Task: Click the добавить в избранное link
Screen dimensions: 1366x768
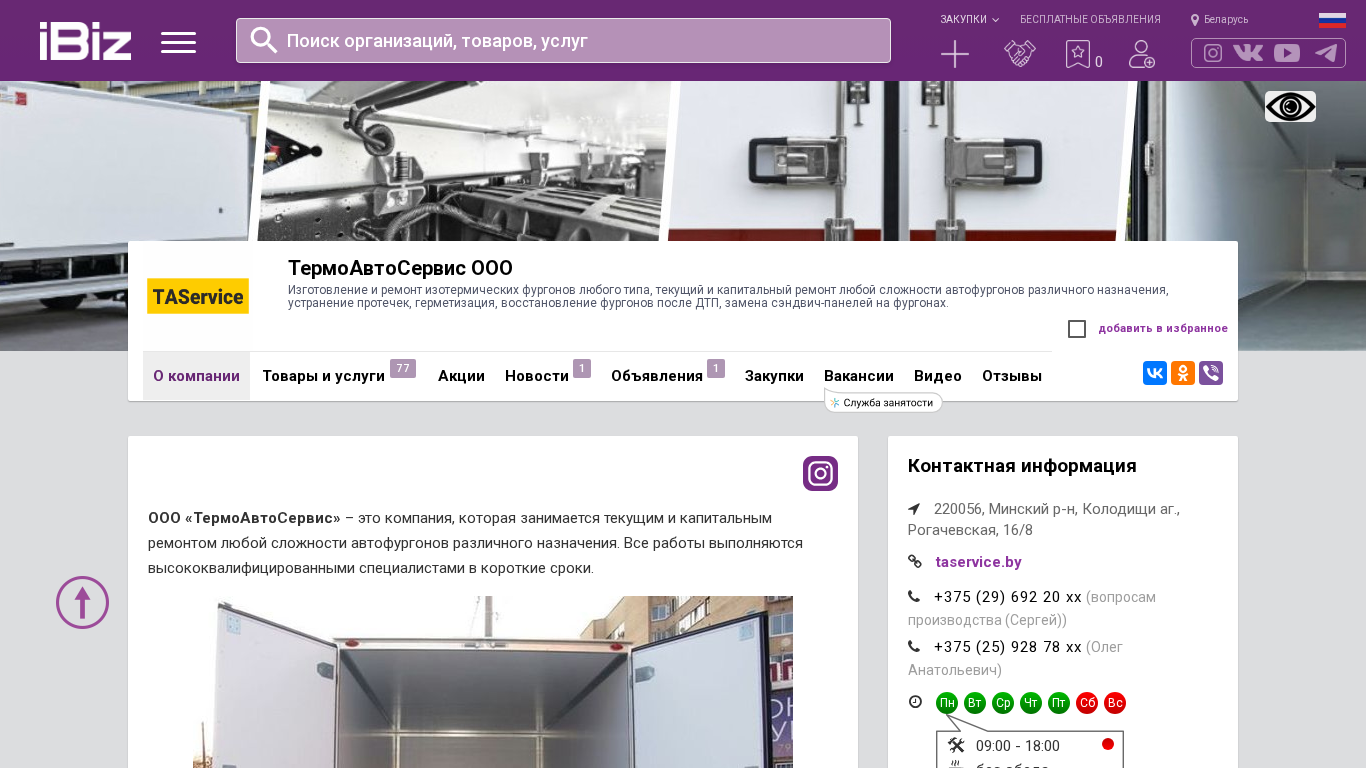Action: point(1163,328)
